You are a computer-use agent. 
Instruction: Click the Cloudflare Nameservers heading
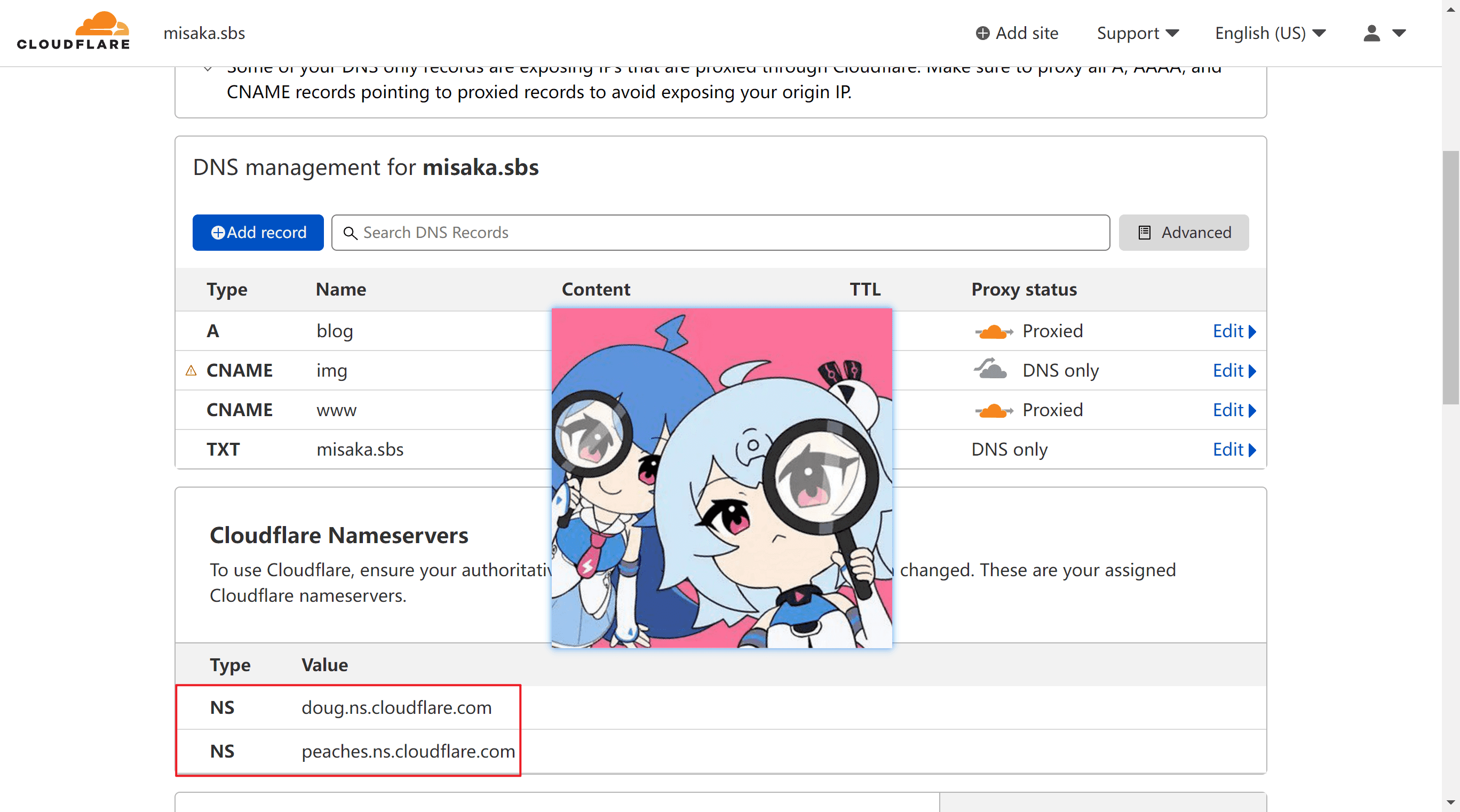[x=339, y=536]
